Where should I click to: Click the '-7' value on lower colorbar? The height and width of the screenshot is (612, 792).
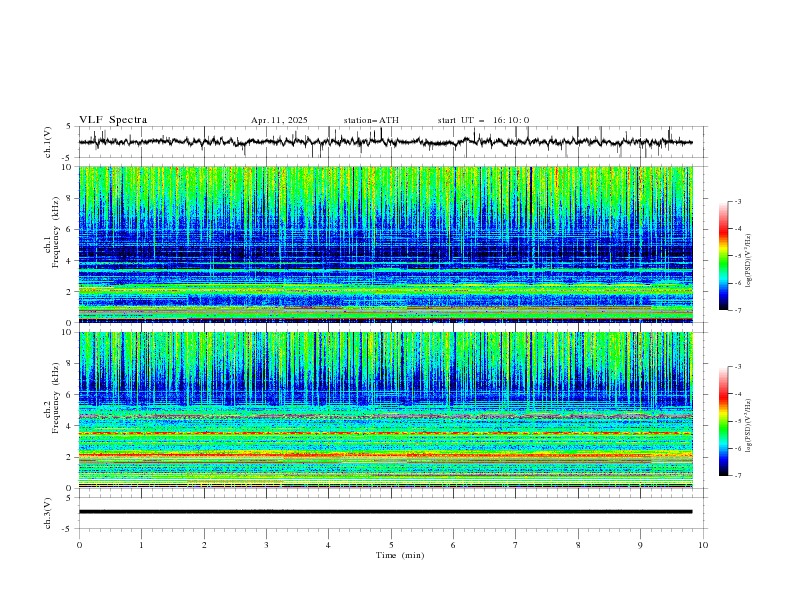738,476
